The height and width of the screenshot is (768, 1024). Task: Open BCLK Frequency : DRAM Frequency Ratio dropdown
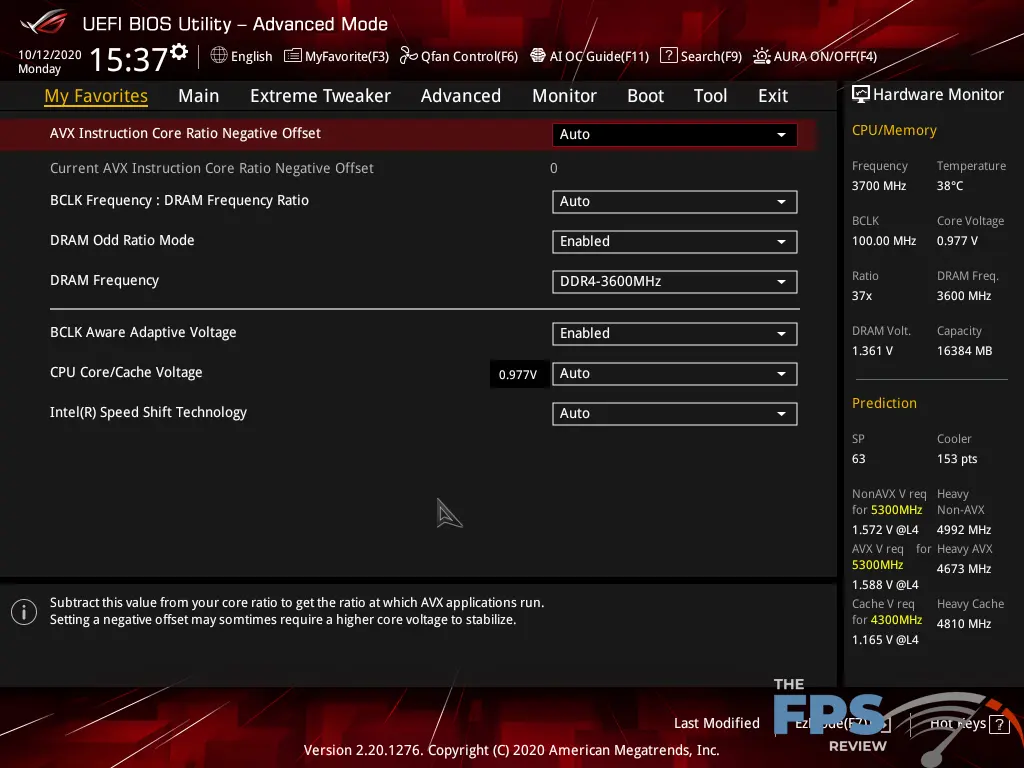674,202
